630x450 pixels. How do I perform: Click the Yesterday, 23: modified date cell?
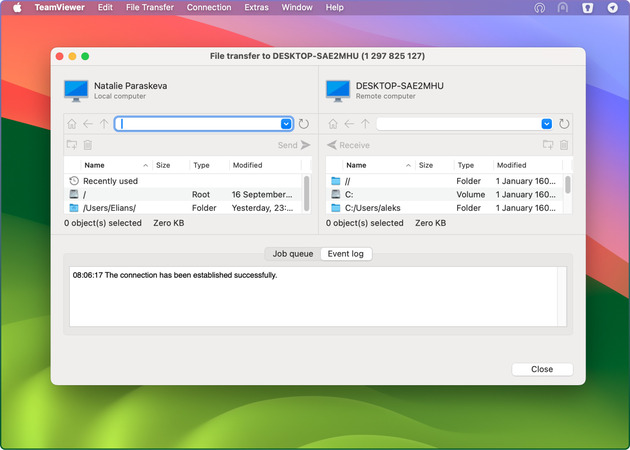262,208
